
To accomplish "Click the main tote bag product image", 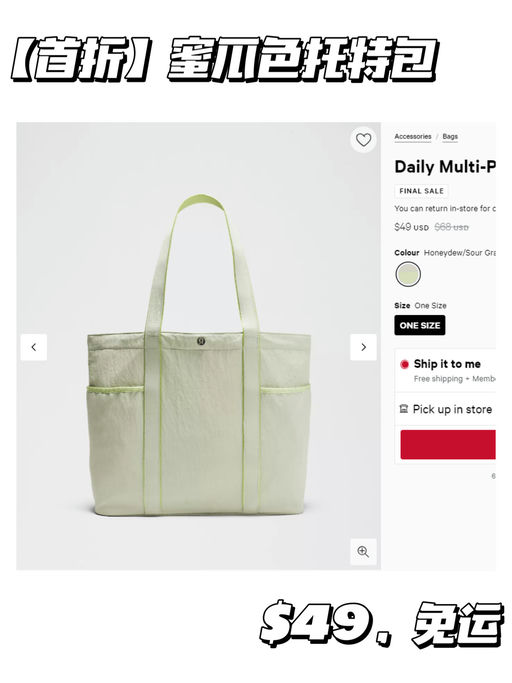I will pyautogui.click(x=199, y=355).
